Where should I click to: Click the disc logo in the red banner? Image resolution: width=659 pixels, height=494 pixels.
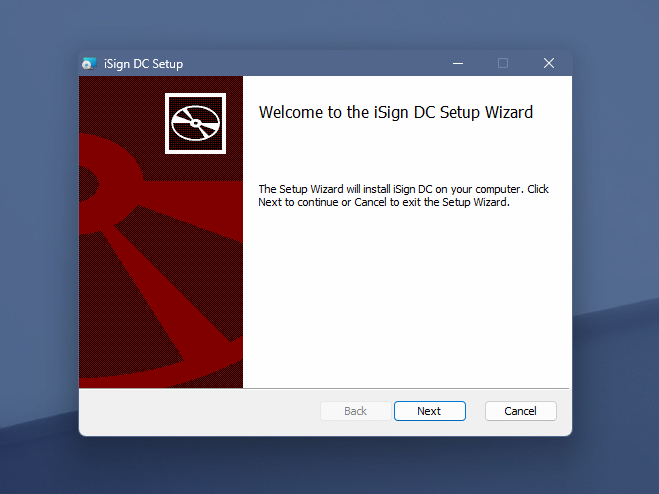[195, 123]
